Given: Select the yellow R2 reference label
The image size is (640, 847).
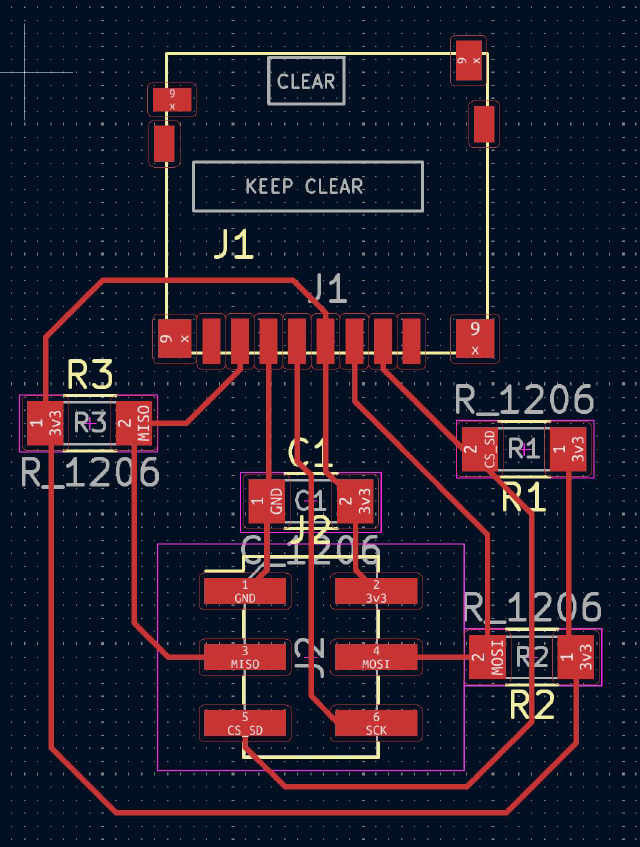Looking at the screenshot, I should coord(532,705).
